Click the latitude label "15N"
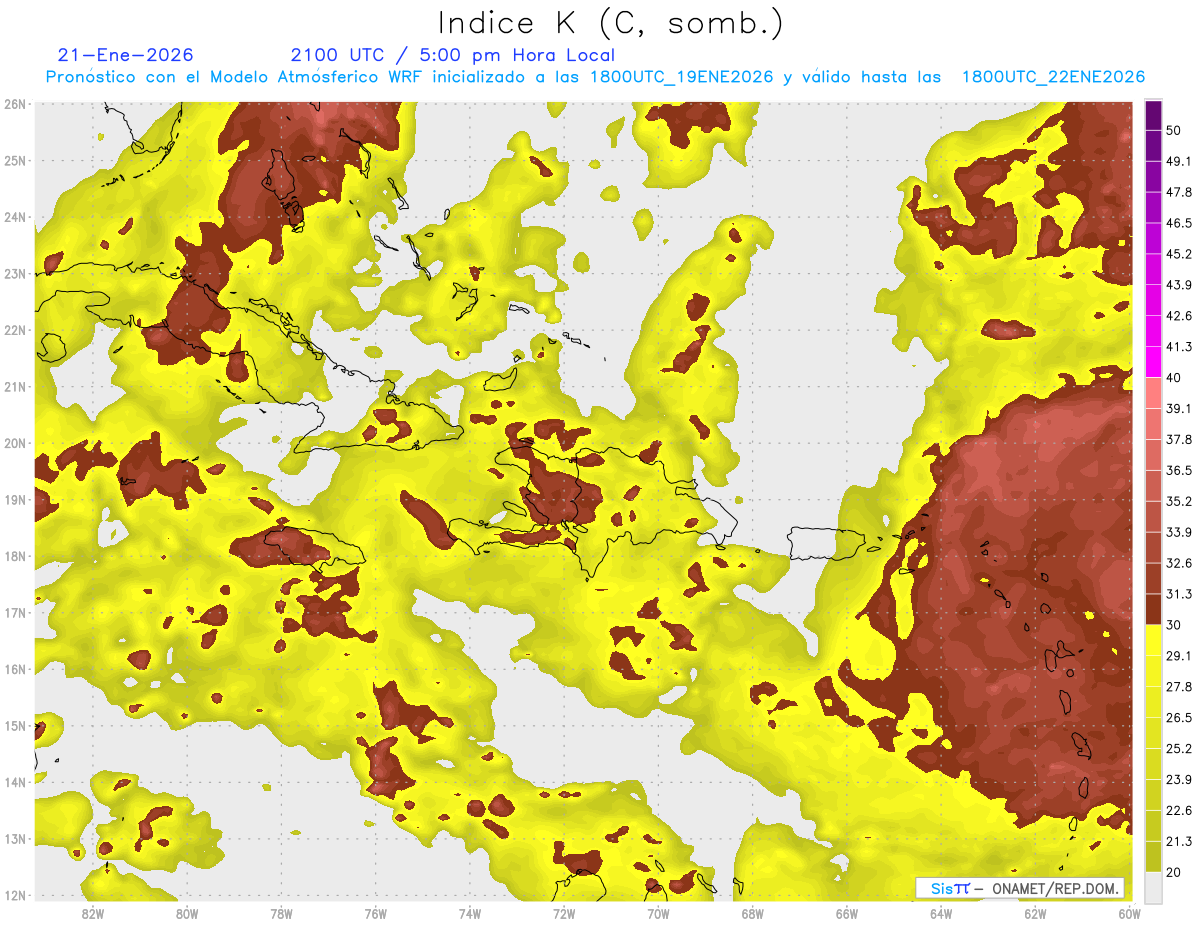1200x927 pixels. [x=15, y=726]
